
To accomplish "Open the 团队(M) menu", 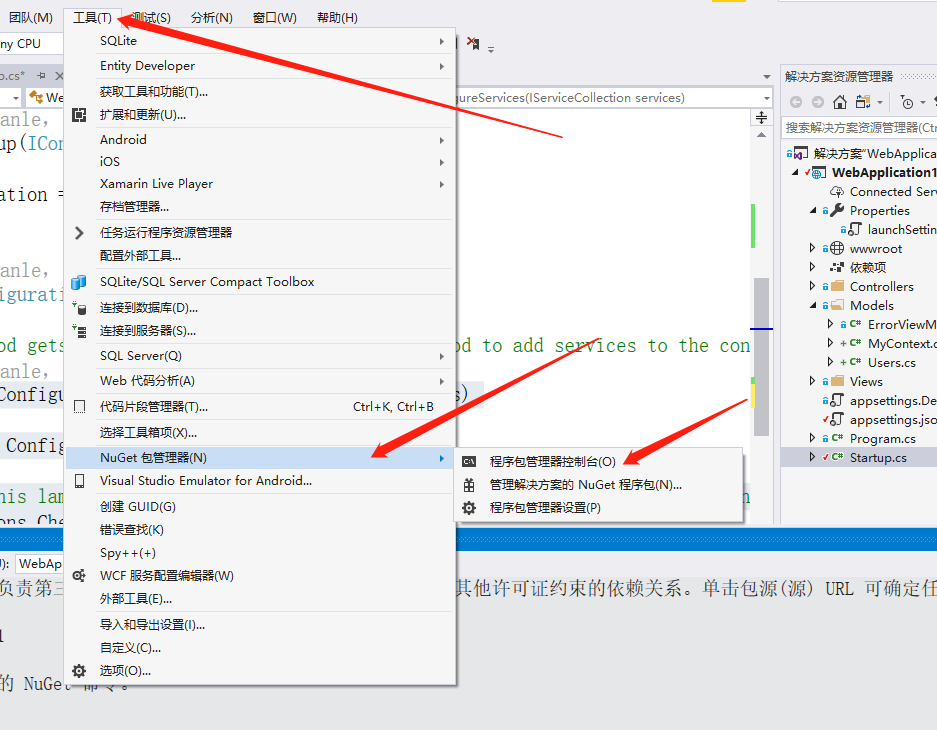I will coord(30,18).
